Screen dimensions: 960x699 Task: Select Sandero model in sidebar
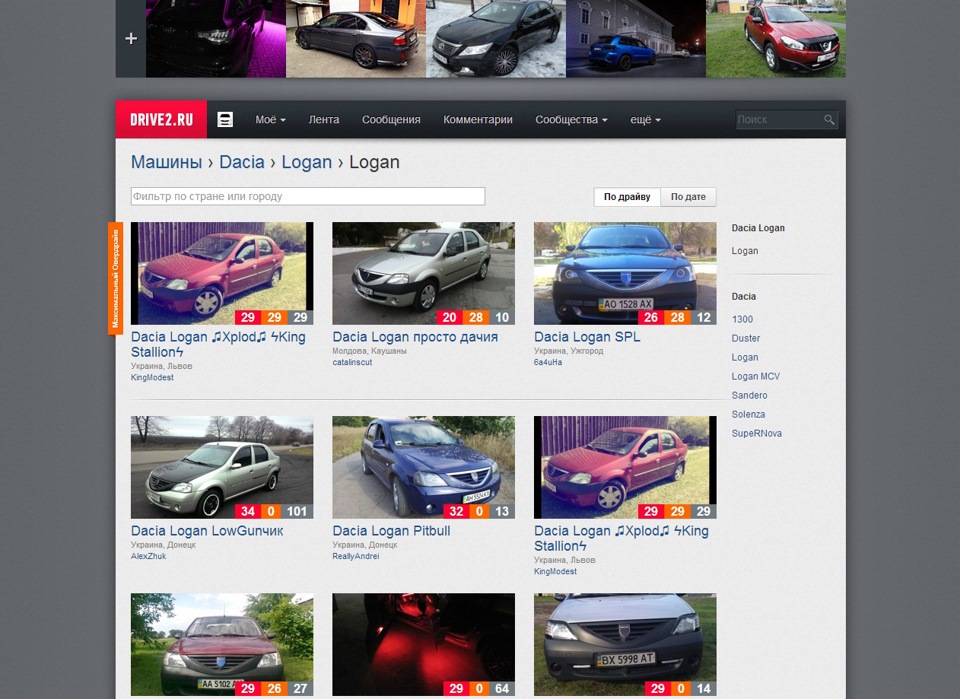[749, 395]
